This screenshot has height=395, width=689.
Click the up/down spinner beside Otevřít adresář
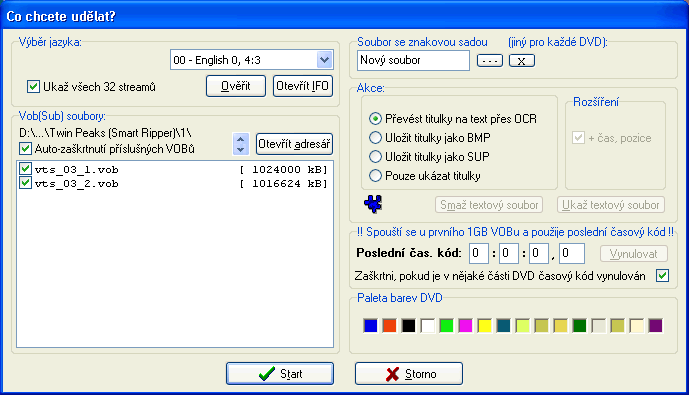pos(240,144)
